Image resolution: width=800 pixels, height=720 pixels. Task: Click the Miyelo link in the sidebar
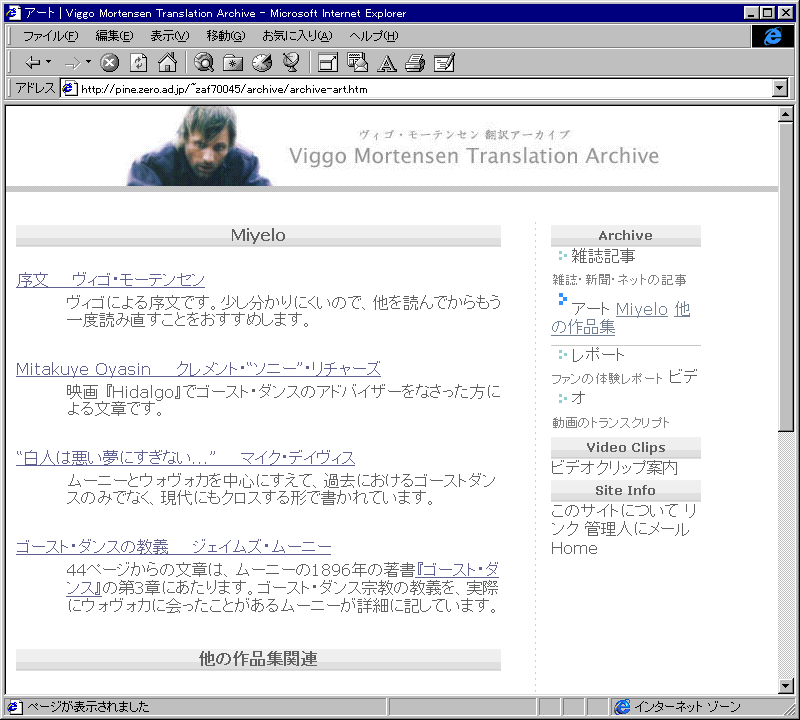point(641,309)
